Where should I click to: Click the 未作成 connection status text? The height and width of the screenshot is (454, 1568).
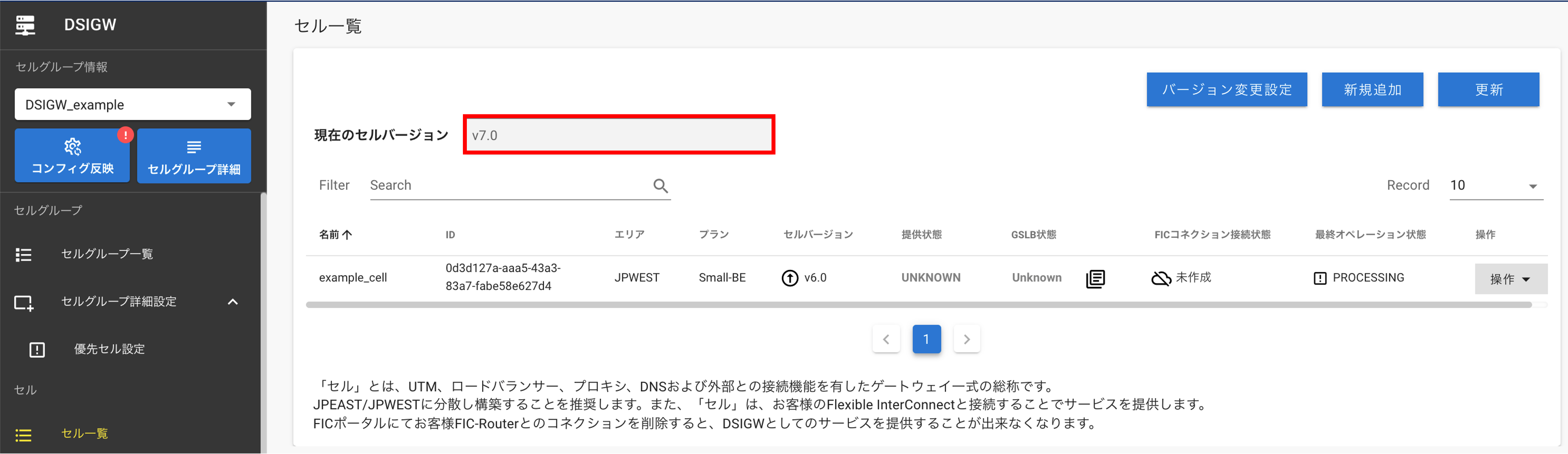[1193, 278]
